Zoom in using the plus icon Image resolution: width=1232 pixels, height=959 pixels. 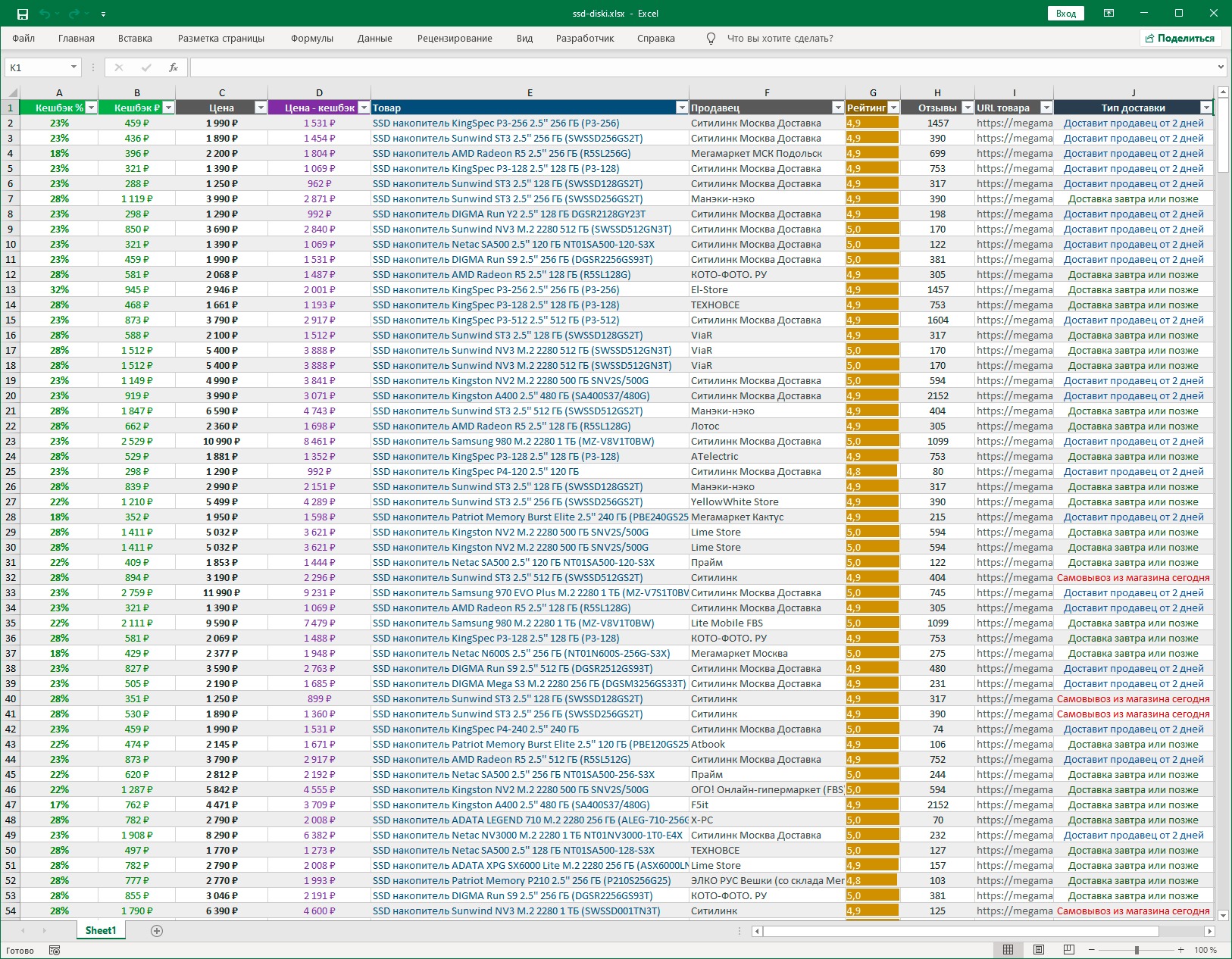(1181, 950)
